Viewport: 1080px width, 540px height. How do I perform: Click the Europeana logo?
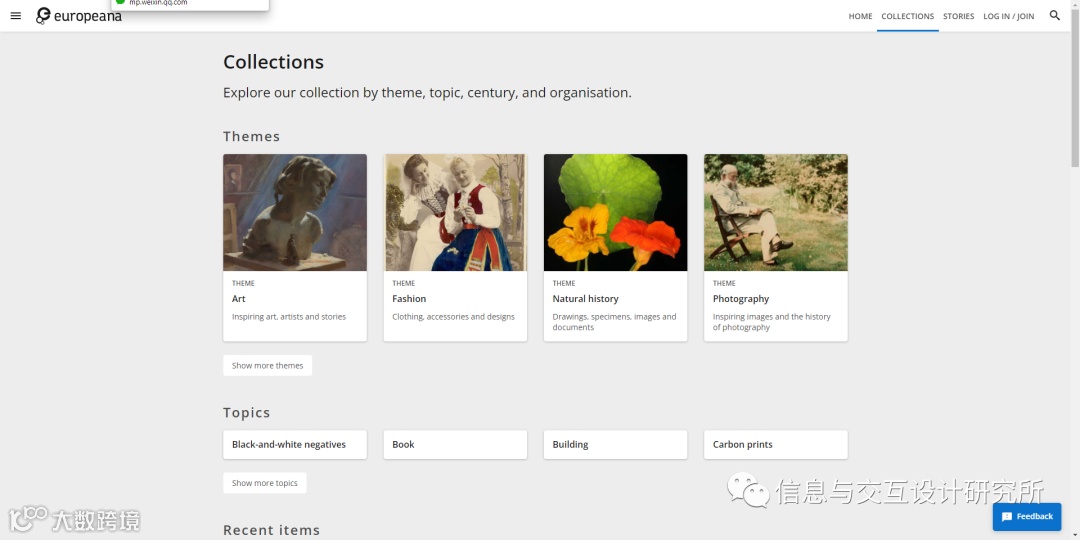79,16
